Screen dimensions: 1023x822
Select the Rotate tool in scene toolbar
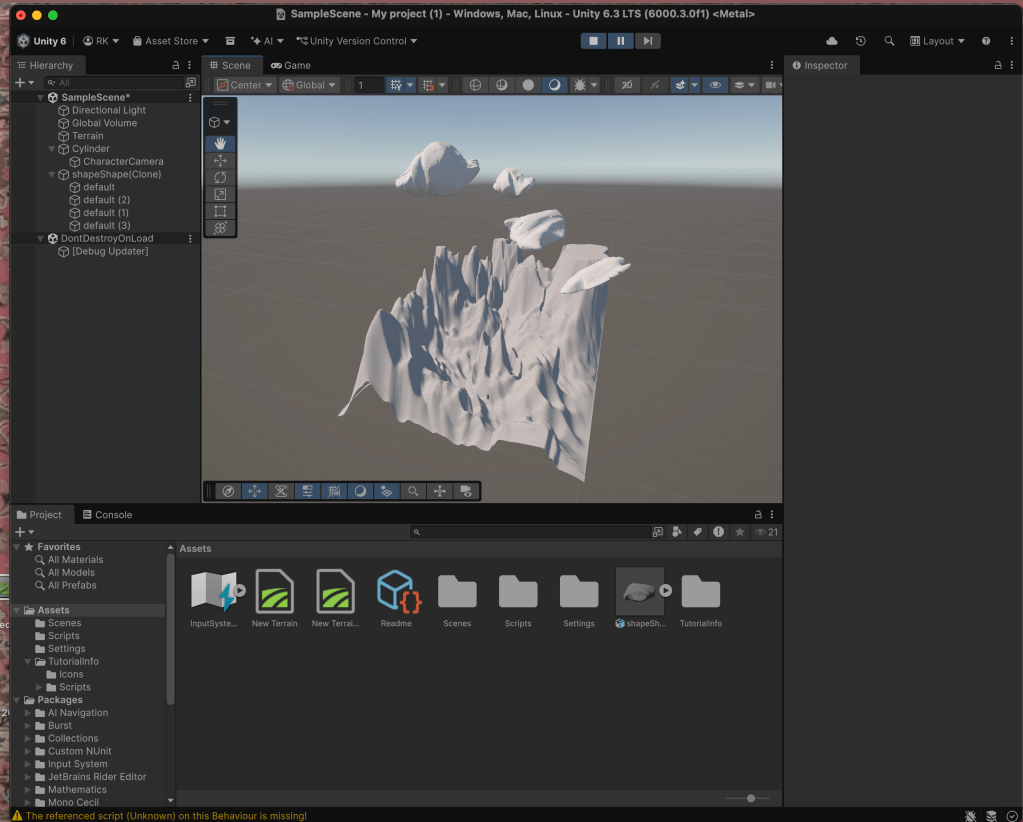click(220, 177)
